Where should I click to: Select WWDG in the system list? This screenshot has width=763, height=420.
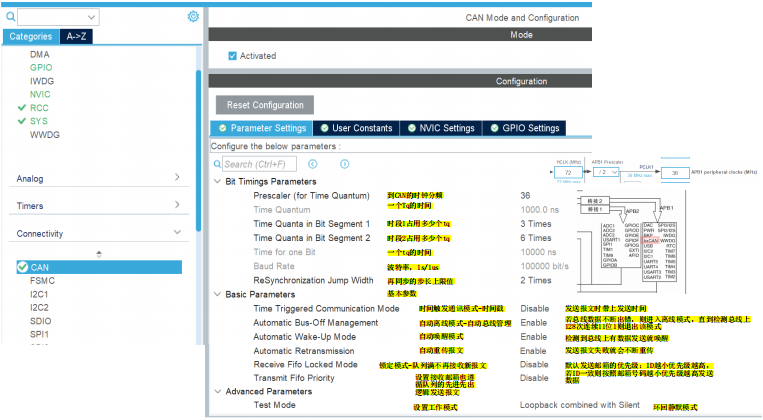point(45,135)
